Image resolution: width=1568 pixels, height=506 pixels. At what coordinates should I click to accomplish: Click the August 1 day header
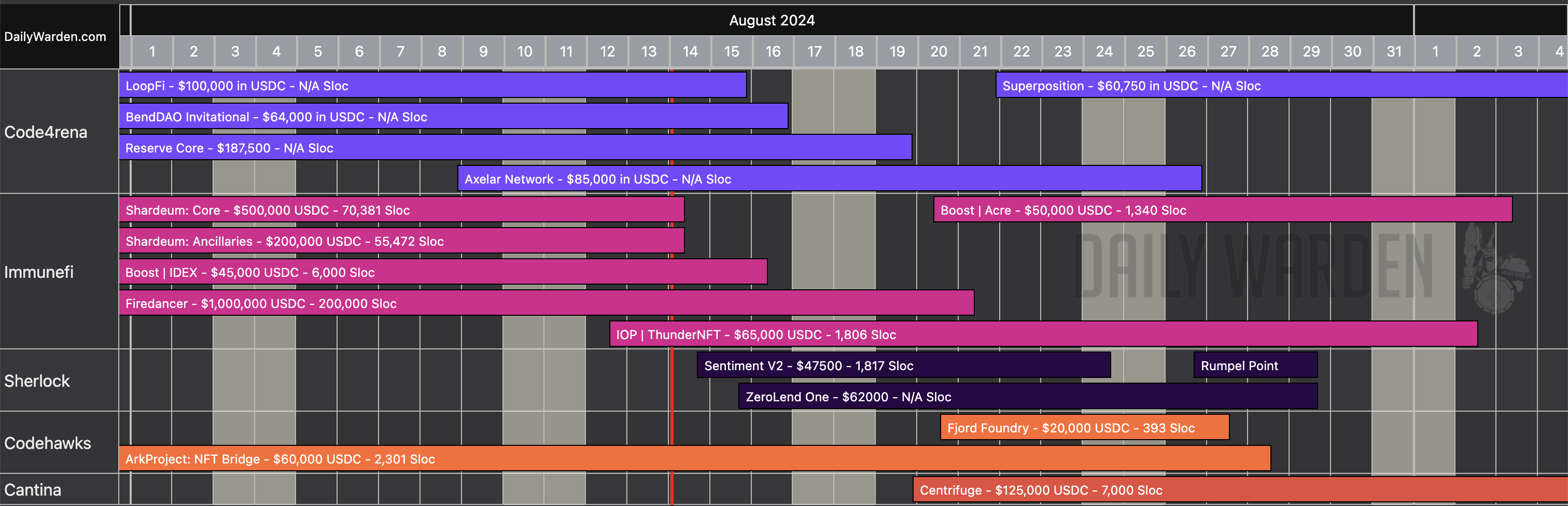click(152, 51)
